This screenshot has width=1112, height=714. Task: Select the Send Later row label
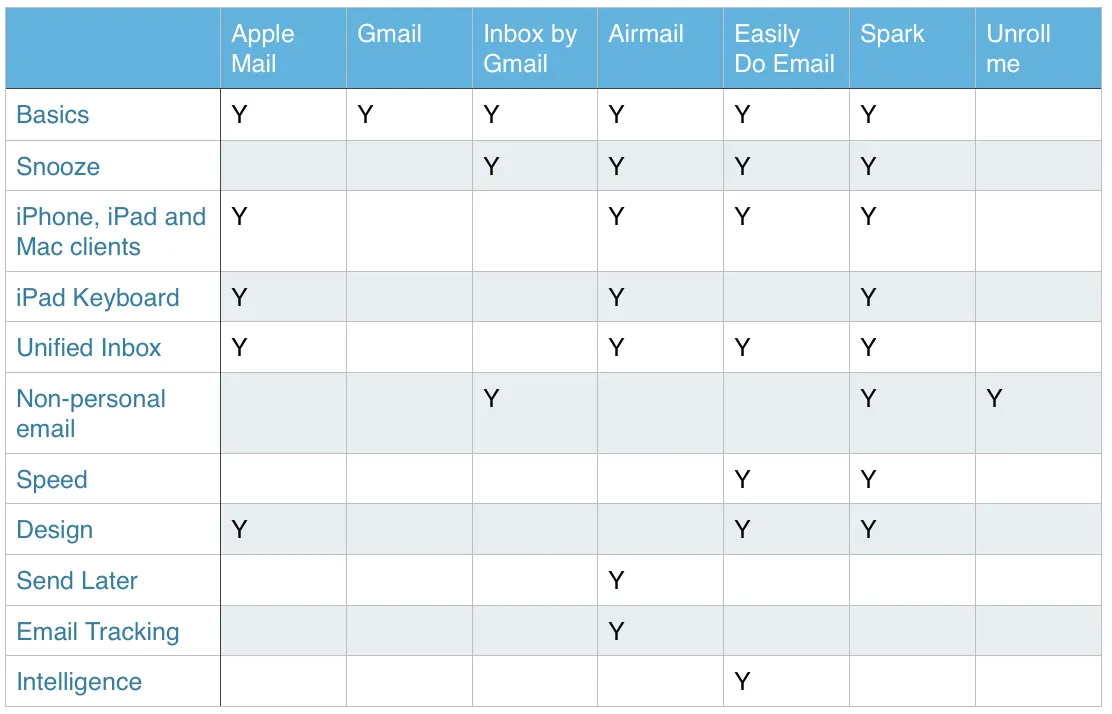77,581
